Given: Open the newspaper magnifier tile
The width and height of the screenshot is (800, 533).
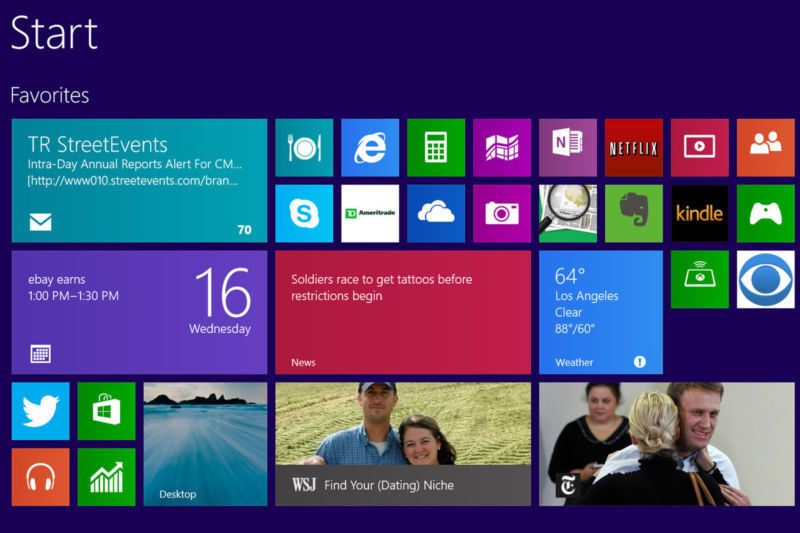Looking at the screenshot, I should (x=568, y=213).
